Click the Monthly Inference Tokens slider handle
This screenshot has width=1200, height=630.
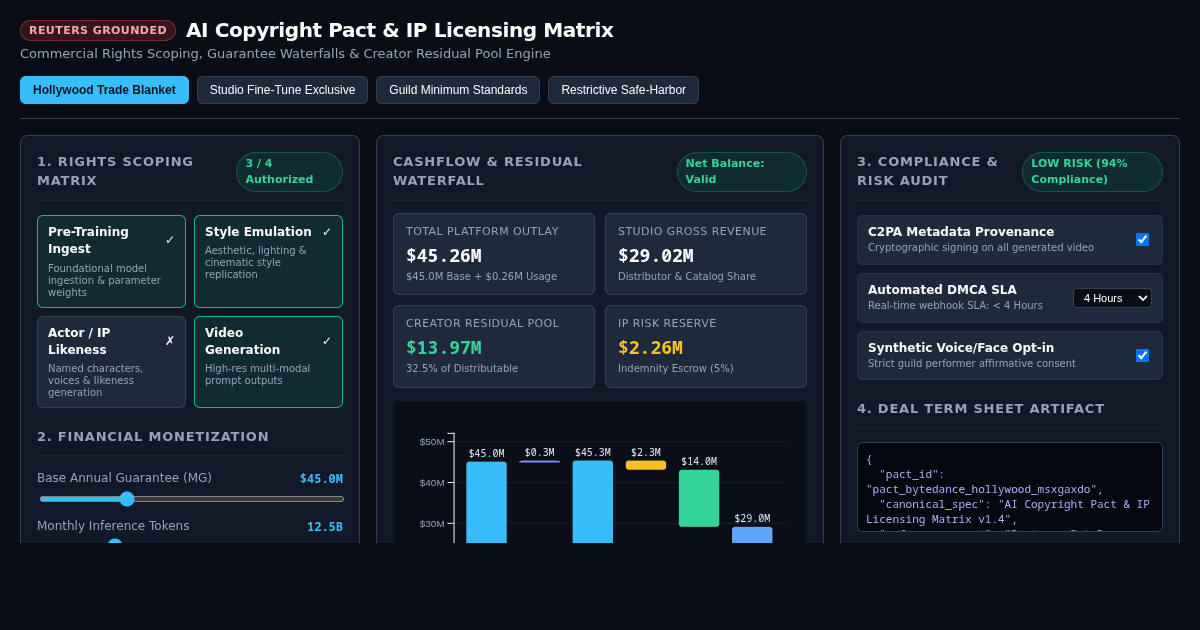115,543
